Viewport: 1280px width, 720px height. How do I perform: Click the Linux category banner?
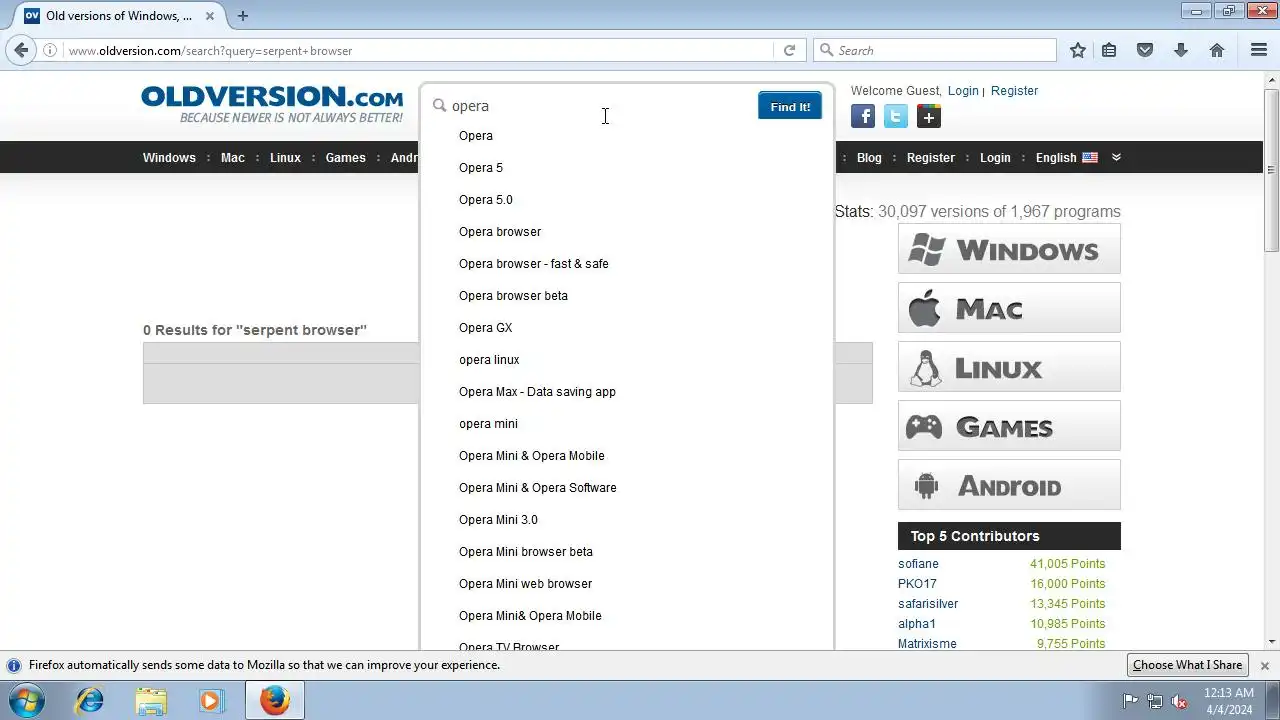1009,366
